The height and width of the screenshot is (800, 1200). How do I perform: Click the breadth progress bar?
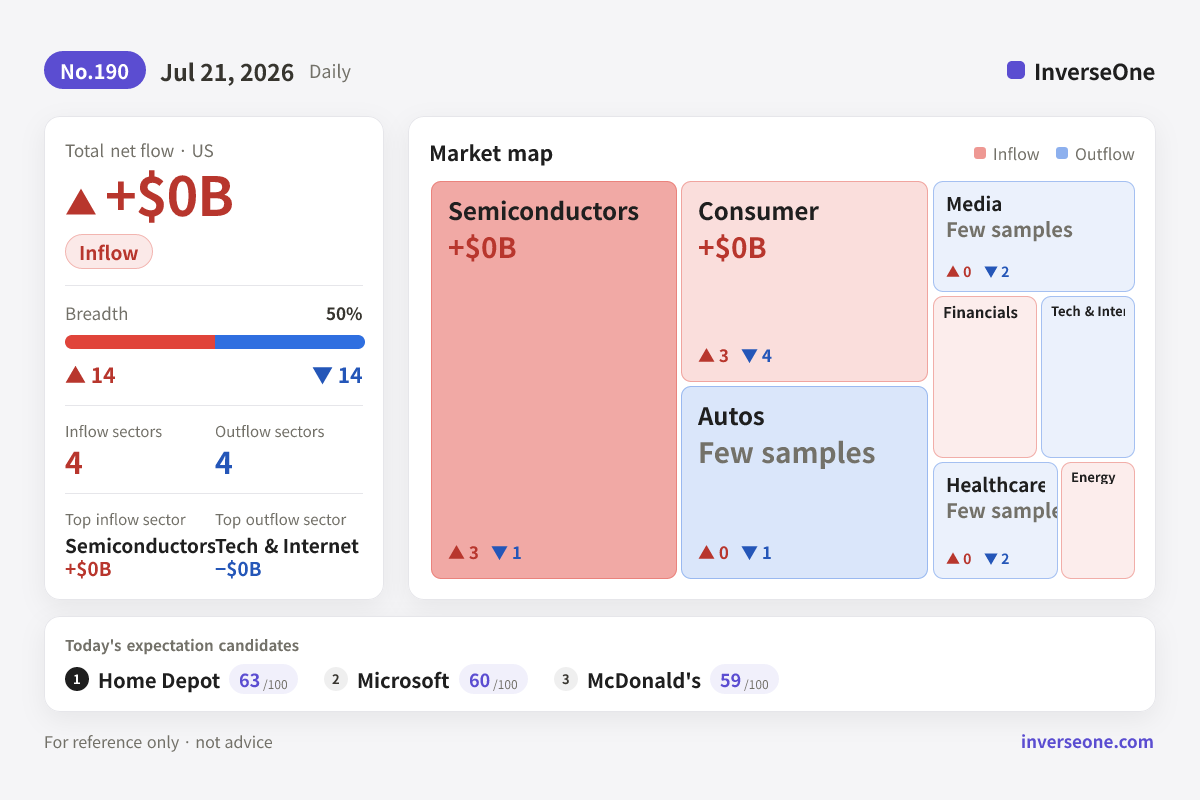click(x=215, y=342)
